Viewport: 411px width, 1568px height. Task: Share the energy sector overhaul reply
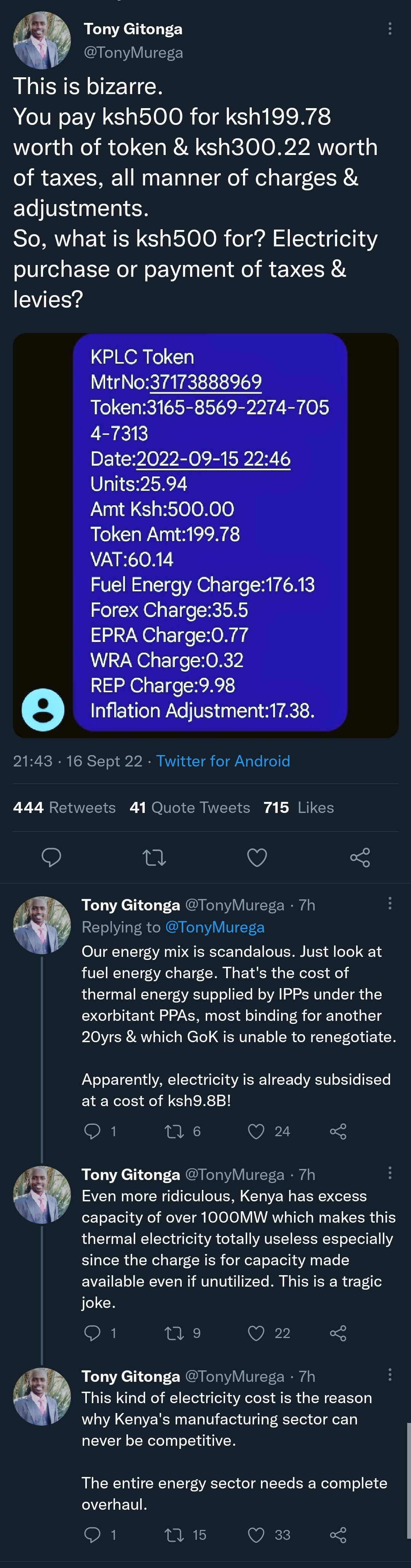(x=338, y=1534)
